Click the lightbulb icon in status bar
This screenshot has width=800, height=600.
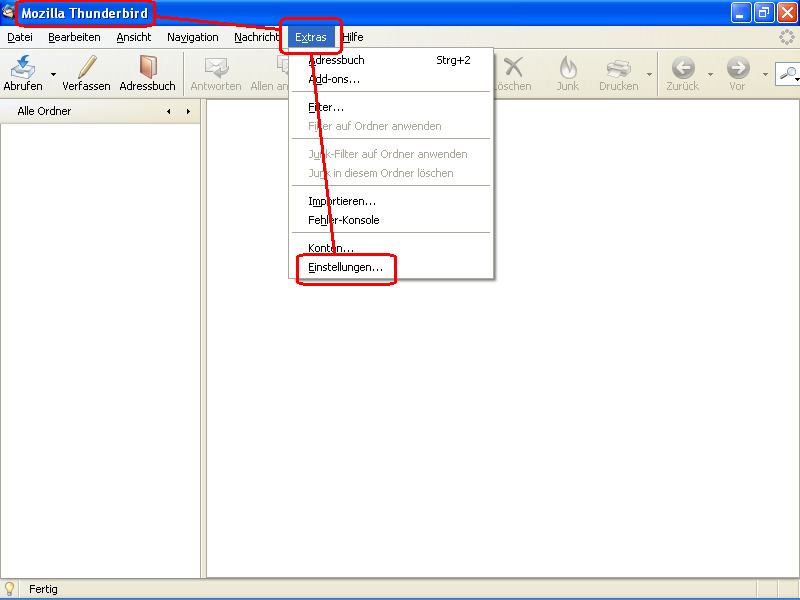tap(10, 589)
